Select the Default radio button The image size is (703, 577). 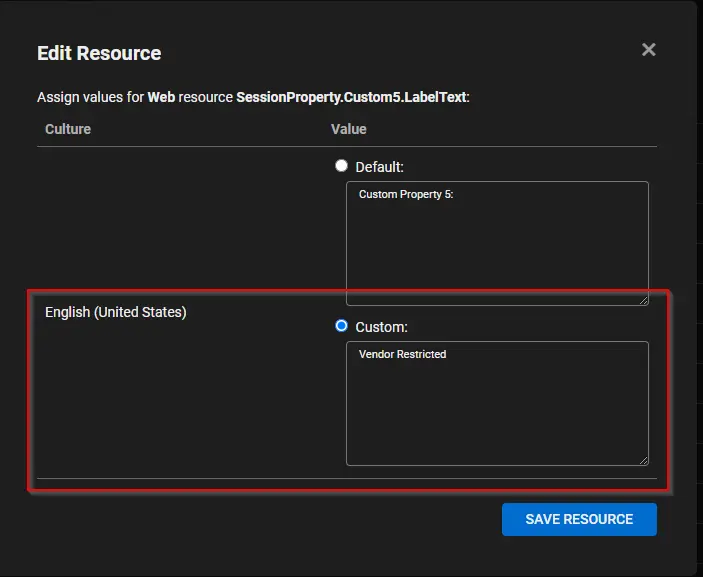coord(341,166)
